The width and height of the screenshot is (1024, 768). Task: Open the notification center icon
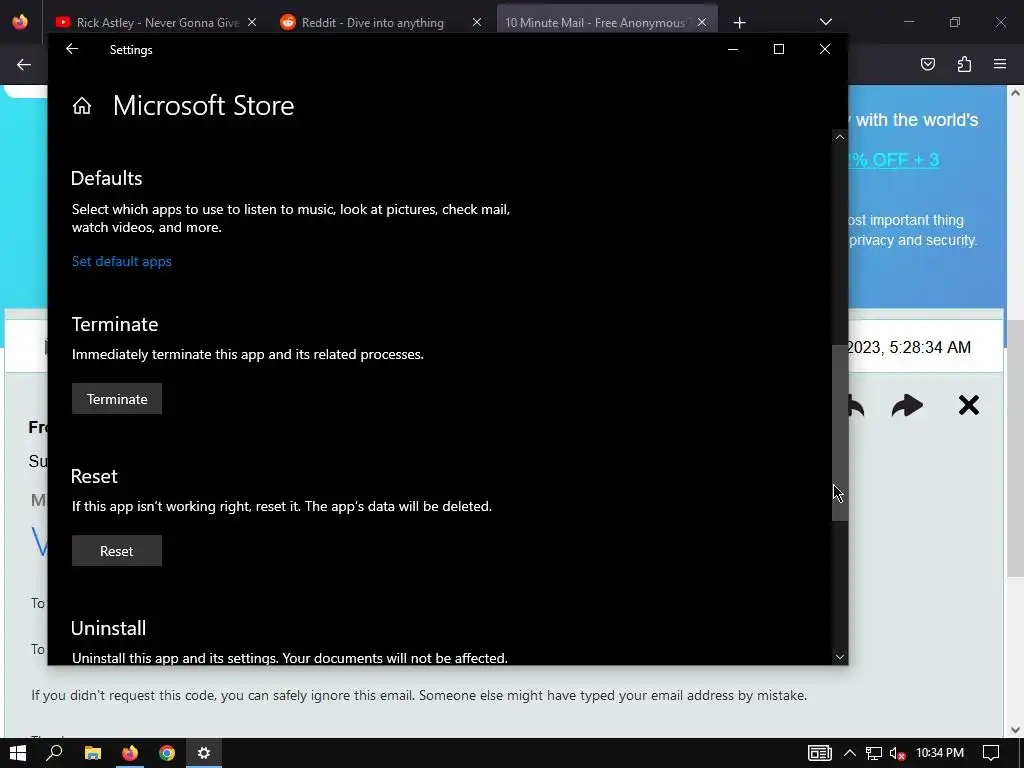click(991, 753)
